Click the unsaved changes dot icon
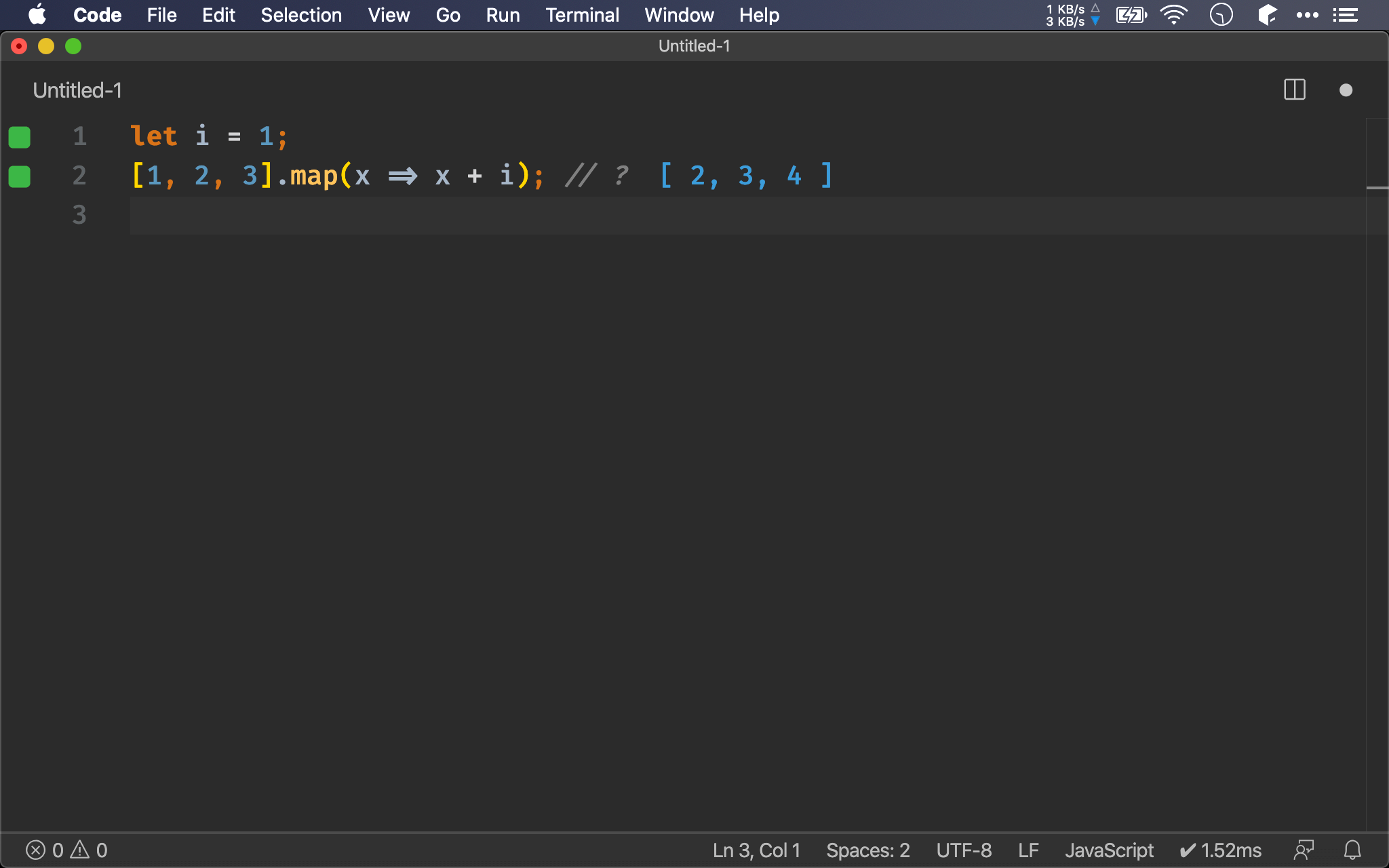The width and height of the screenshot is (1389, 868). coord(1346,90)
